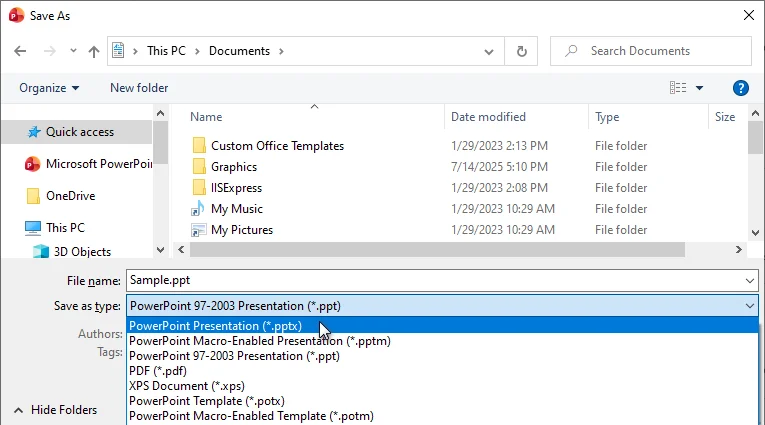Click navigation pane scroll down arrow
The image size is (765, 425).
pyautogui.click(x=160, y=250)
